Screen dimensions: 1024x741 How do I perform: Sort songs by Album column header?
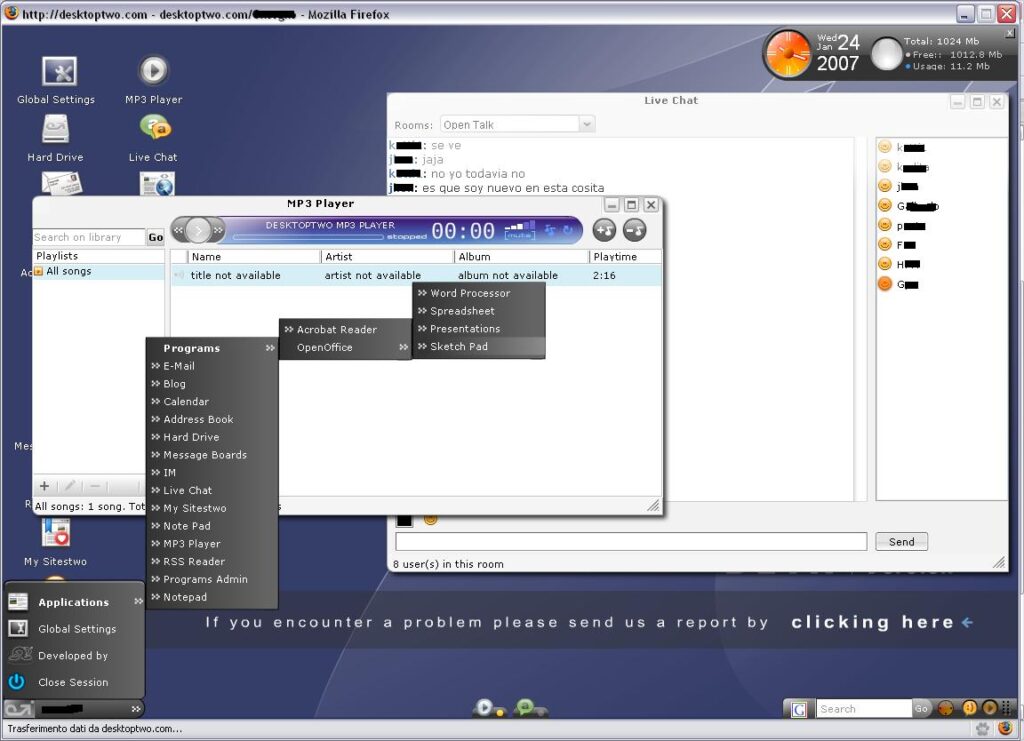coord(521,257)
